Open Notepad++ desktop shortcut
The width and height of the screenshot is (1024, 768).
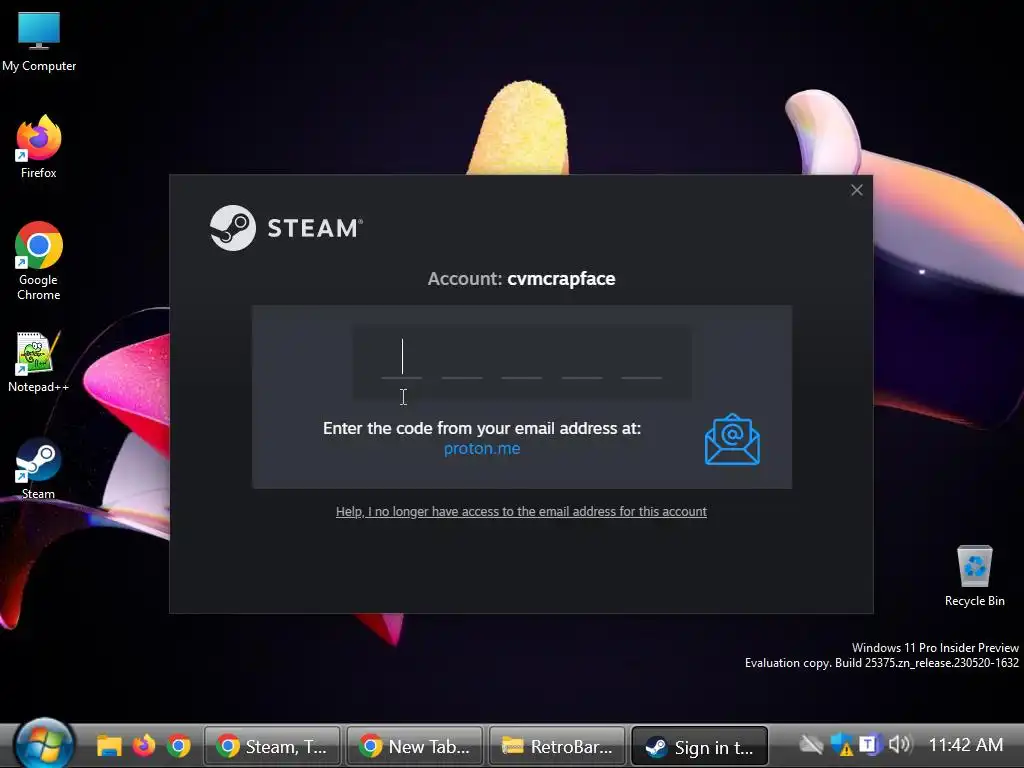tap(39, 362)
